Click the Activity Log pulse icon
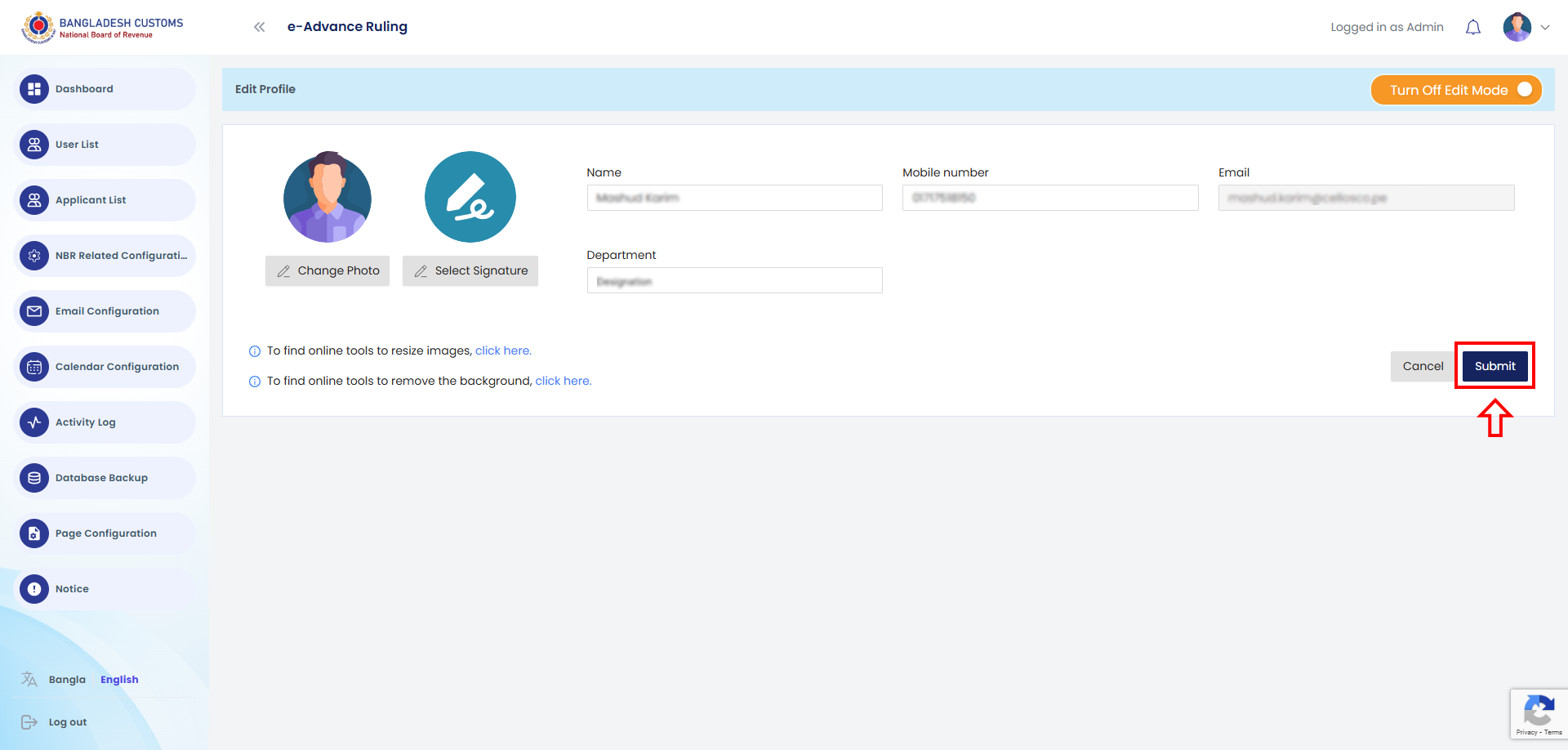This screenshot has width=1568, height=750. click(34, 422)
